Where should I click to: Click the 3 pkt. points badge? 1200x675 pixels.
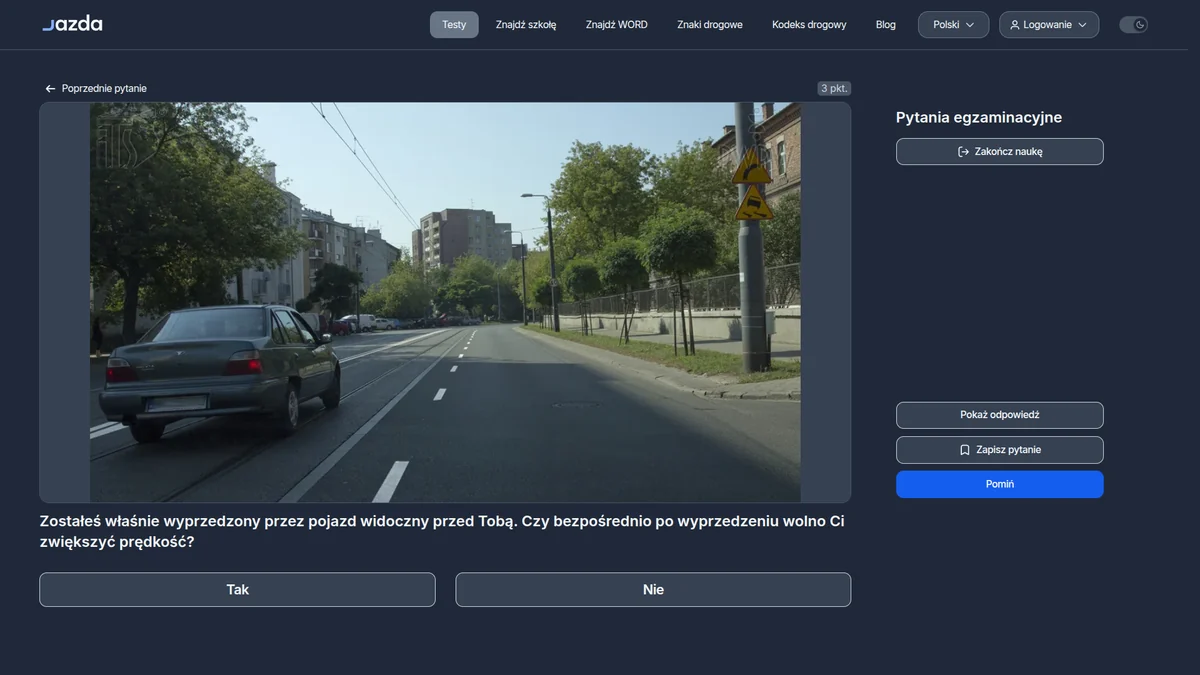[x=834, y=88]
